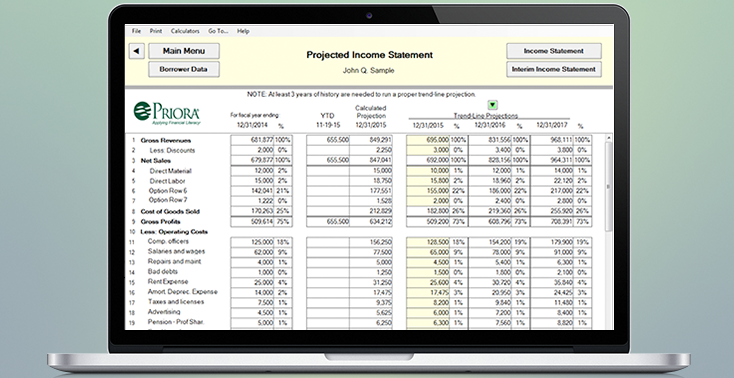This screenshot has height=378, width=734.
Task: Click the vertical scrollbar thumb
Action: (x=609, y=186)
